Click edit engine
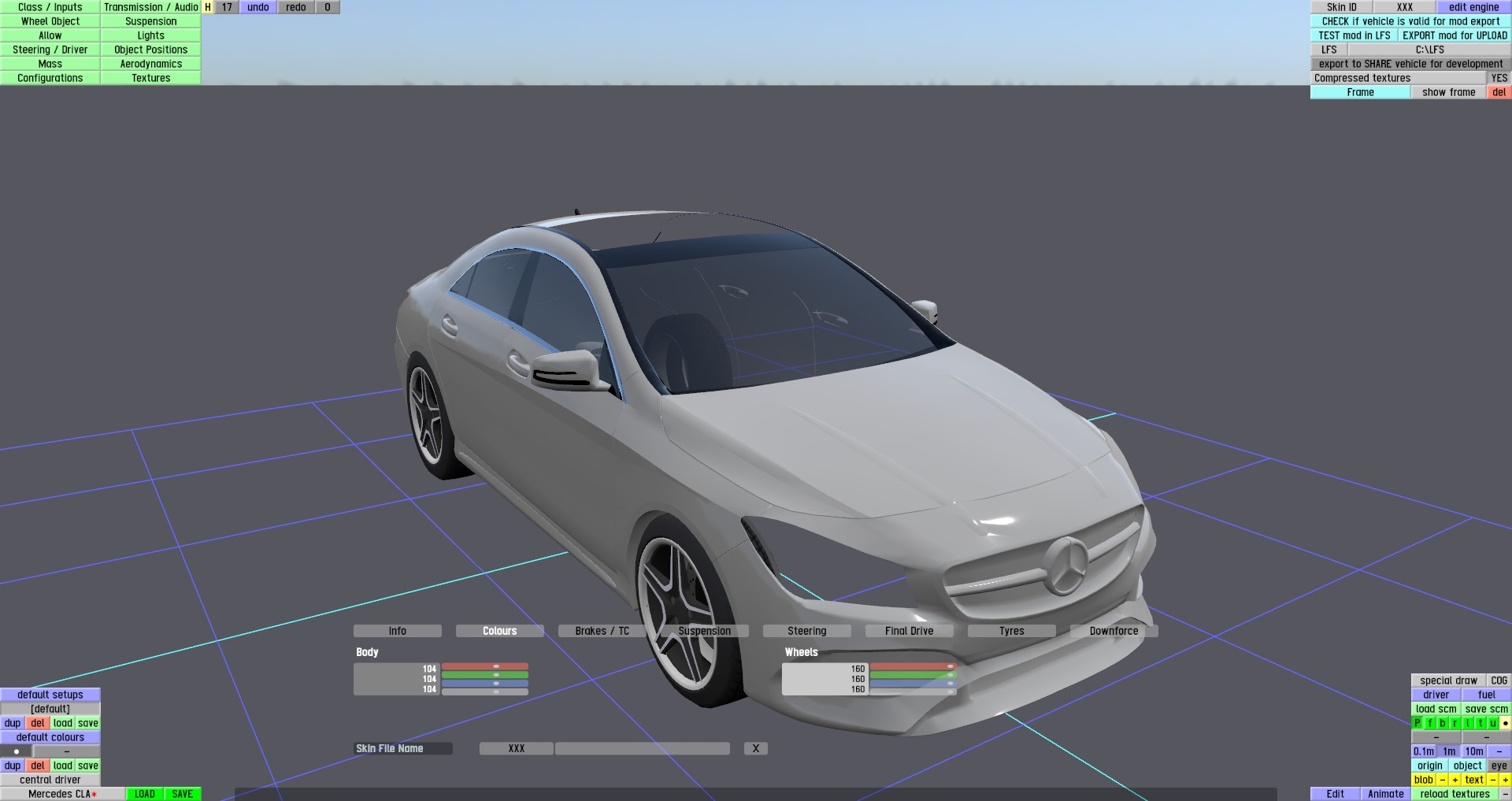Image resolution: width=1512 pixels, height=801 pixels. (1474, 7)
